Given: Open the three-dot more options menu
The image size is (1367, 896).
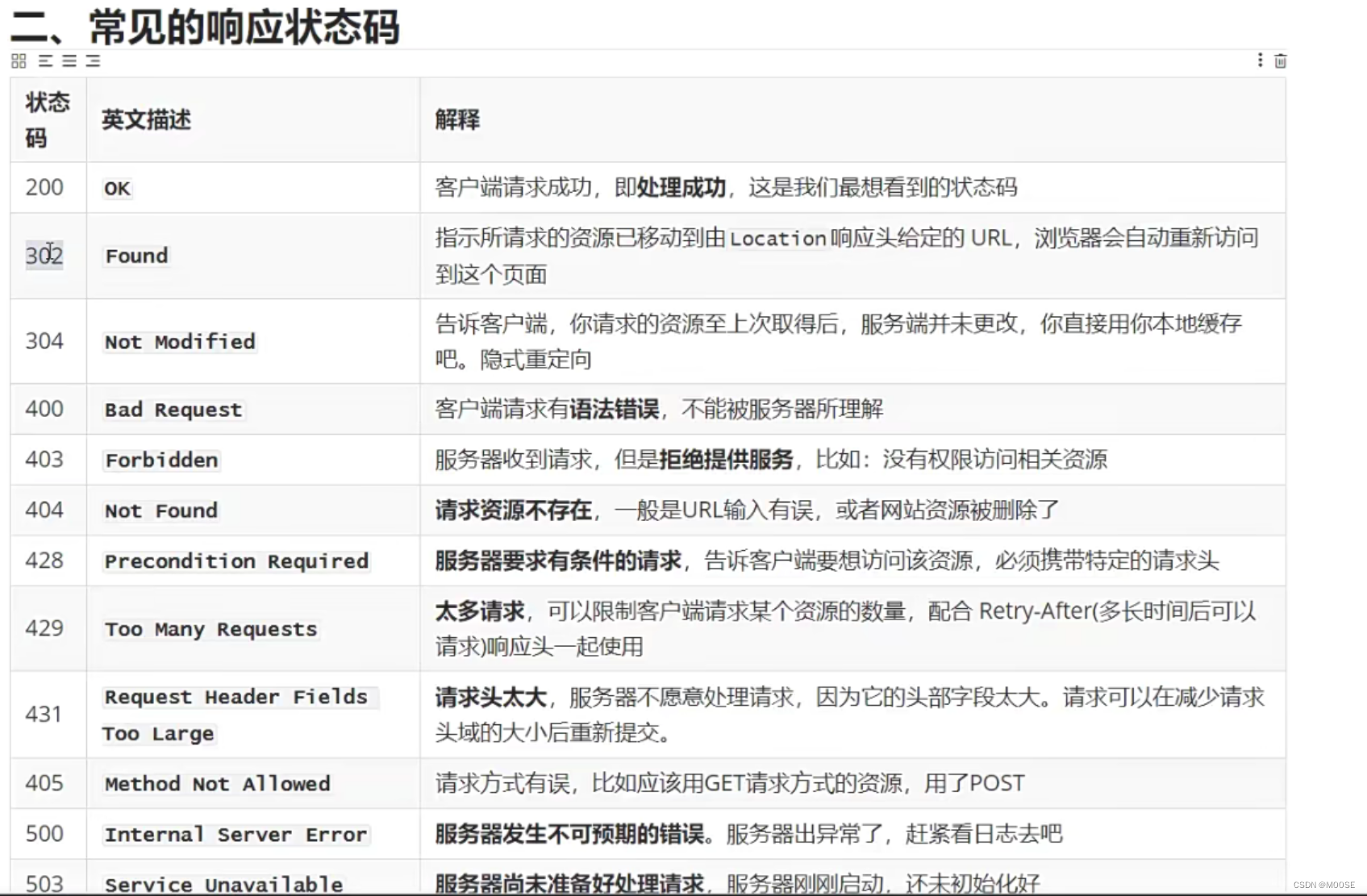Looking at the screenshot, I should (1259, 60).
